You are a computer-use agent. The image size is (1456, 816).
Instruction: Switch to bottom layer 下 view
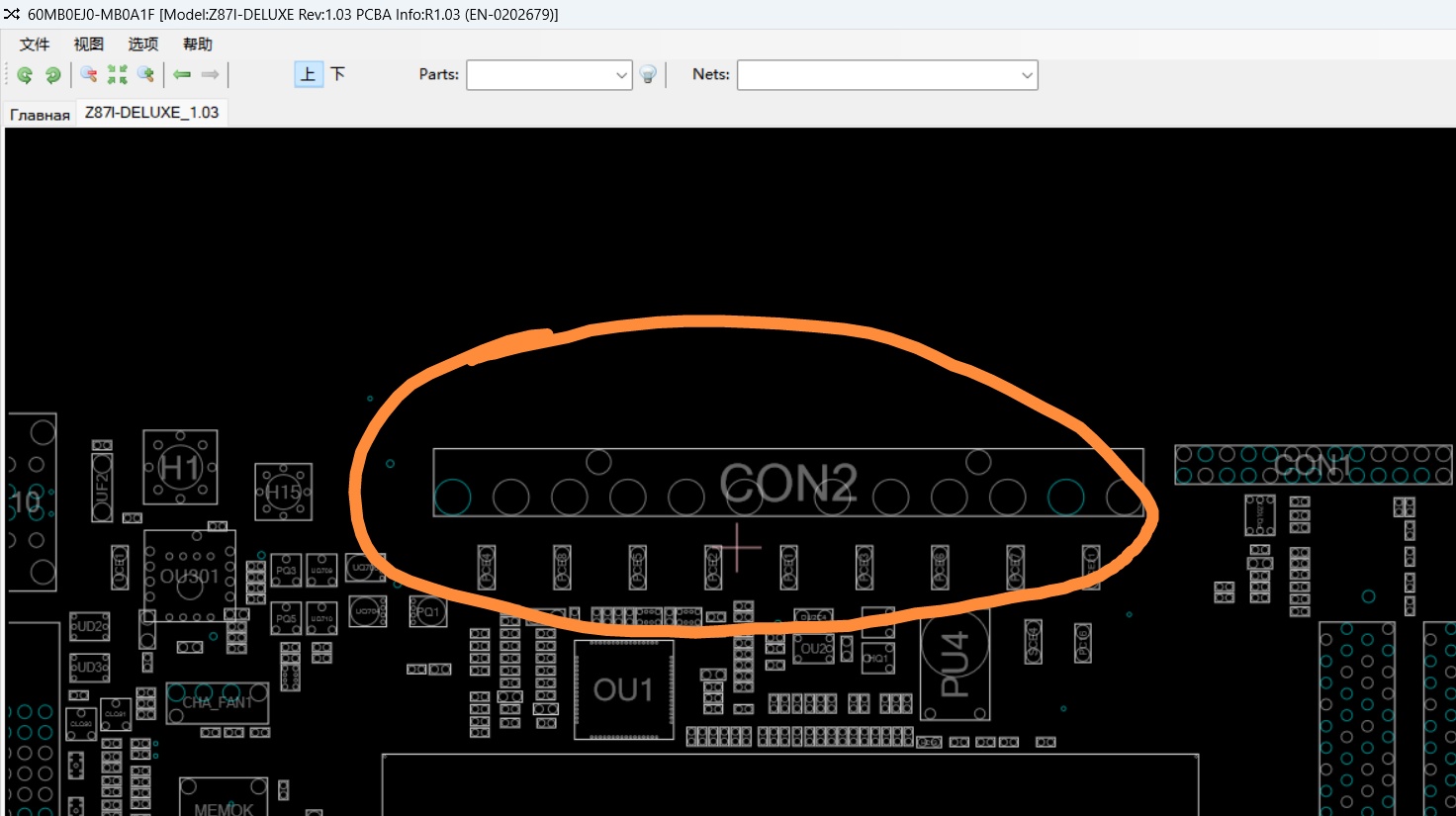[337, 75]
